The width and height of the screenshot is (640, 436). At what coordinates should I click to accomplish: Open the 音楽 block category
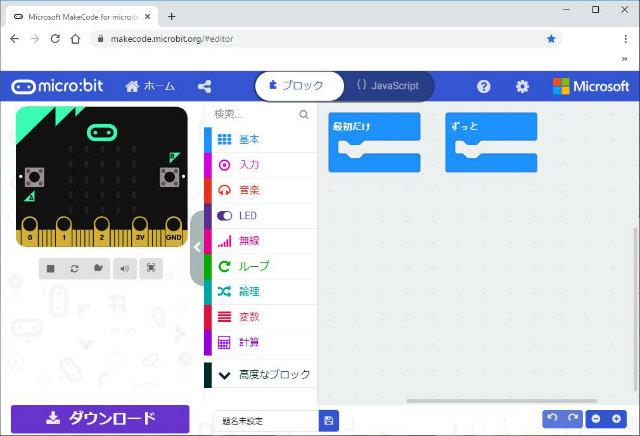click(x=260, y=190)
